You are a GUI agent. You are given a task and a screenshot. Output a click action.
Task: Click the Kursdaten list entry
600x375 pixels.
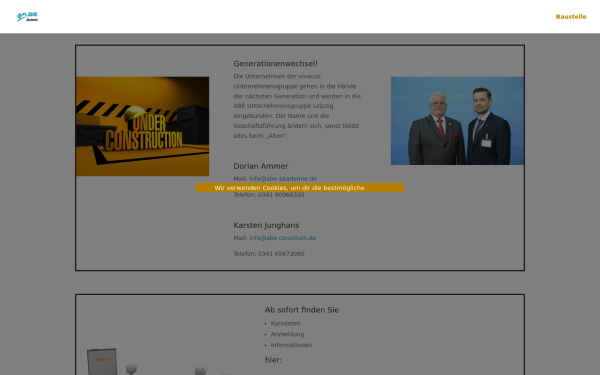[285, 323]
